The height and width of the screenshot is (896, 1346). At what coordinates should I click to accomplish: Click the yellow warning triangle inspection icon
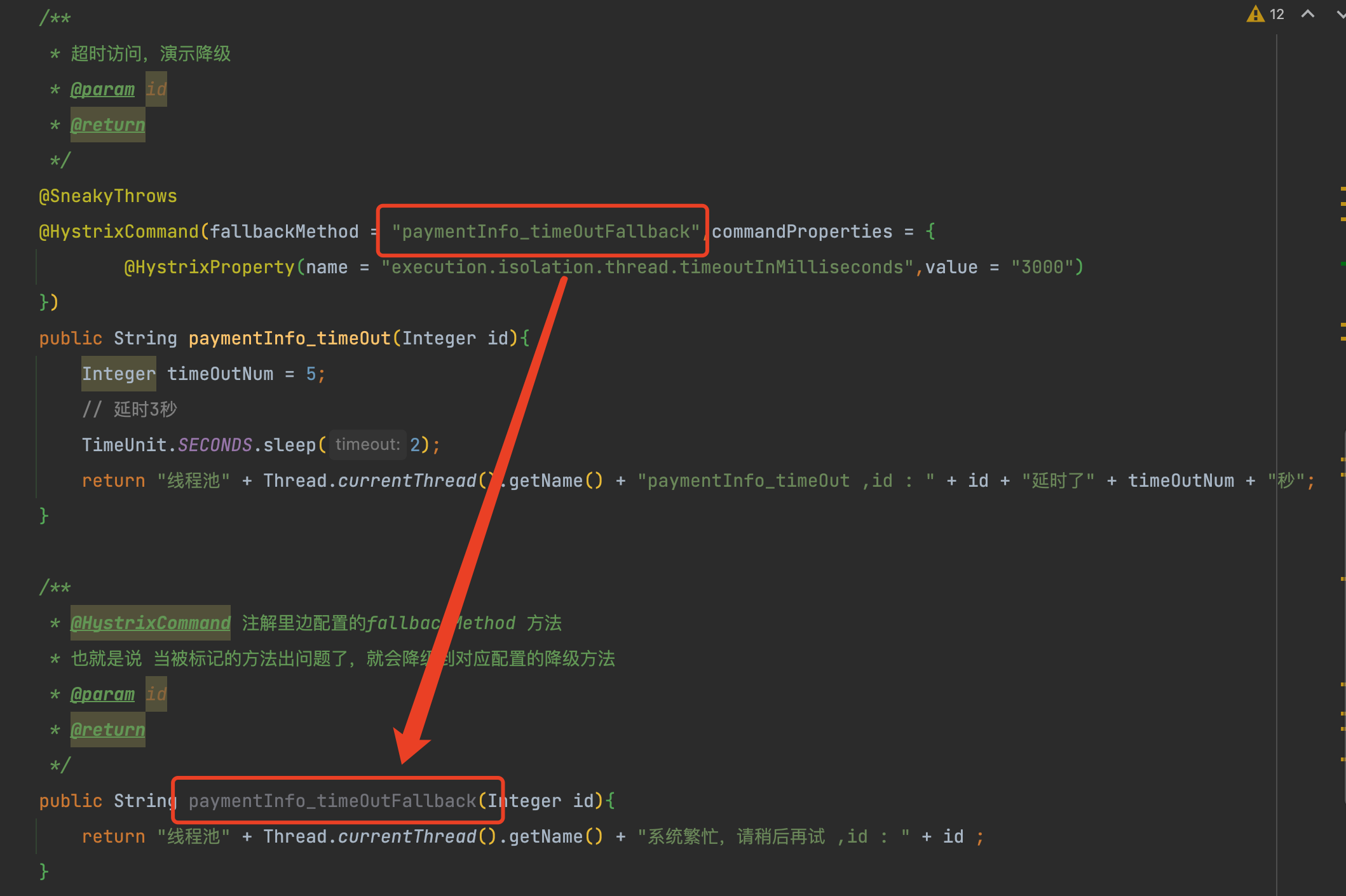1255,14
